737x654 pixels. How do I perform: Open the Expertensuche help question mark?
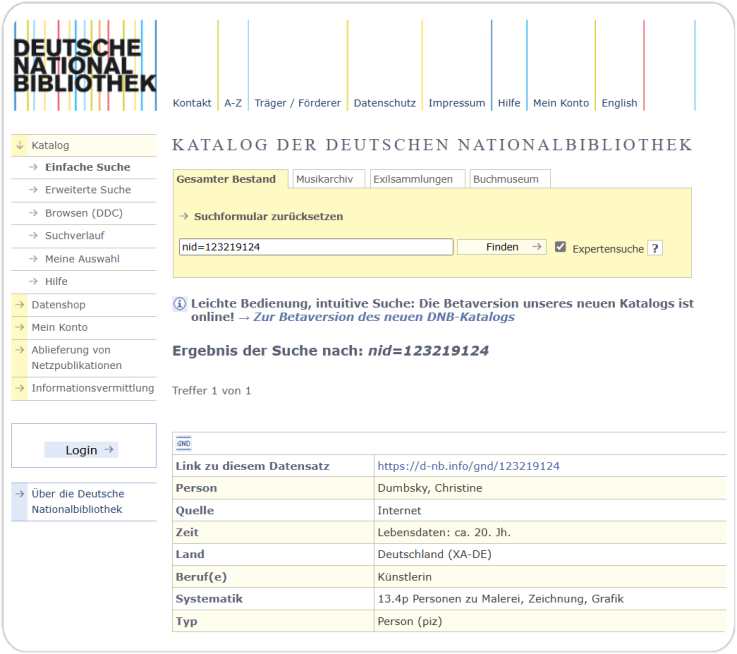pyautogui.click(x=655, y=248)
